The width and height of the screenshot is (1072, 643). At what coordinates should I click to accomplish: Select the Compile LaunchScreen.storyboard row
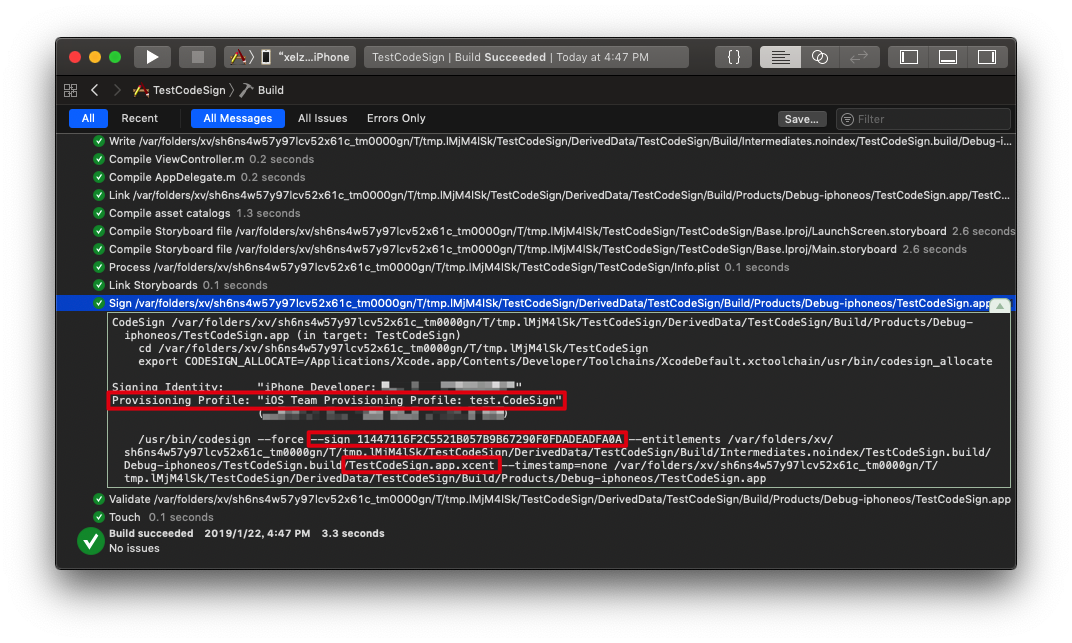pos(535,231)
